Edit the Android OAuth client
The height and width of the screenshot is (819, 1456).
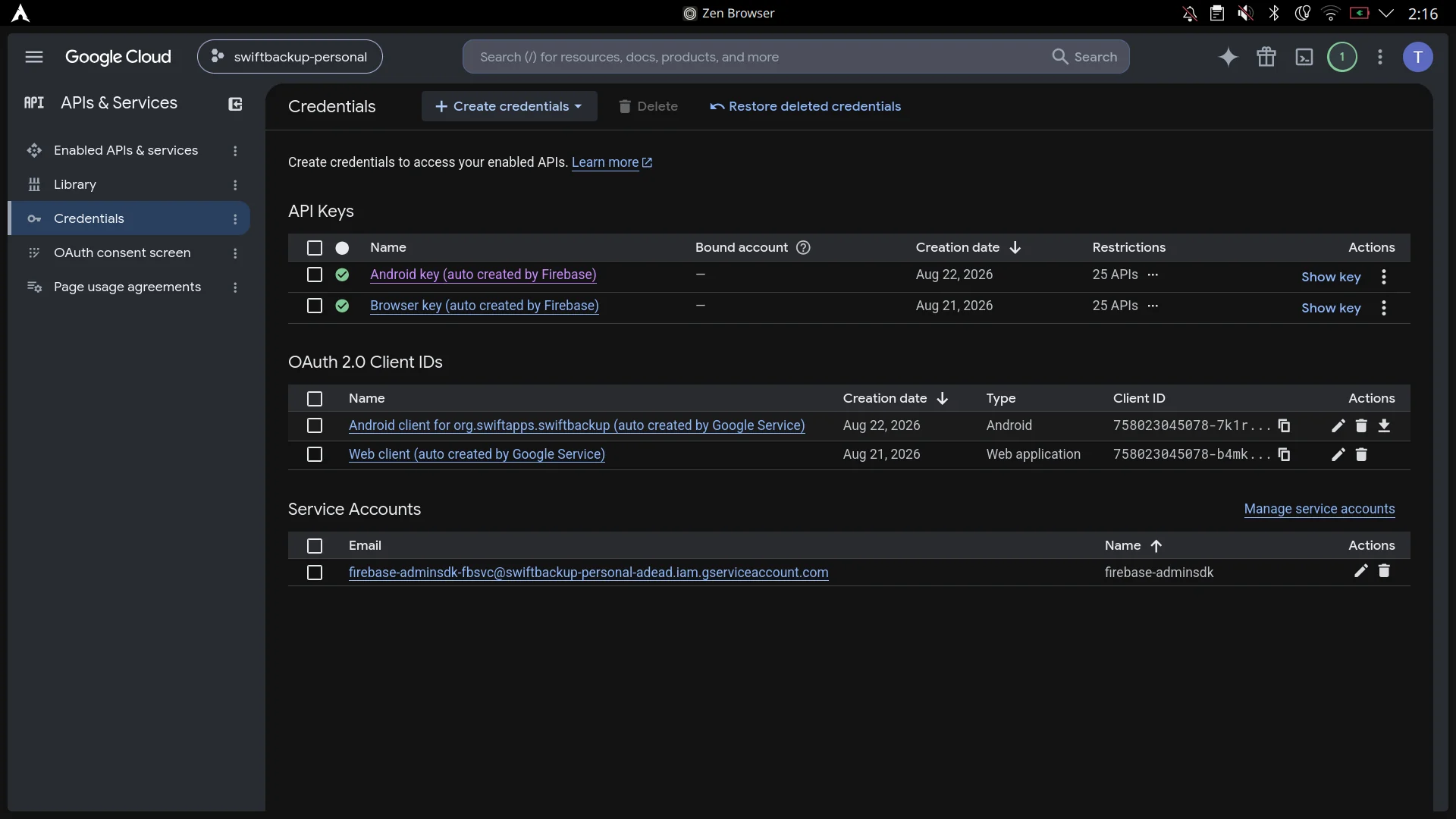coord(1338,425)
